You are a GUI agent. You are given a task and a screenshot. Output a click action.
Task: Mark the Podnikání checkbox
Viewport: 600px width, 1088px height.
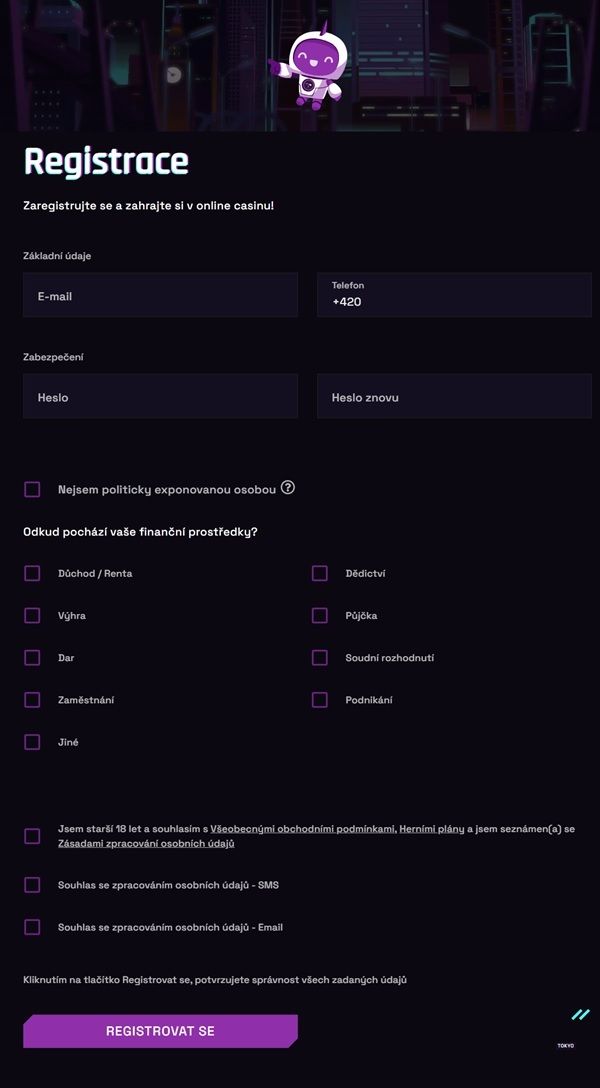point(320,700)
